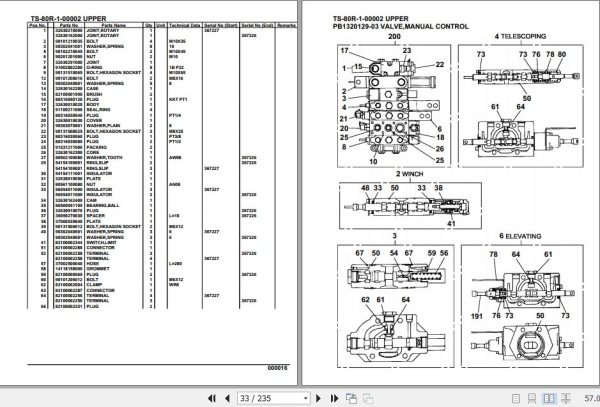Screen dimensions: 600x407
Task: Go to the previous page
Action: pos(228,398)
